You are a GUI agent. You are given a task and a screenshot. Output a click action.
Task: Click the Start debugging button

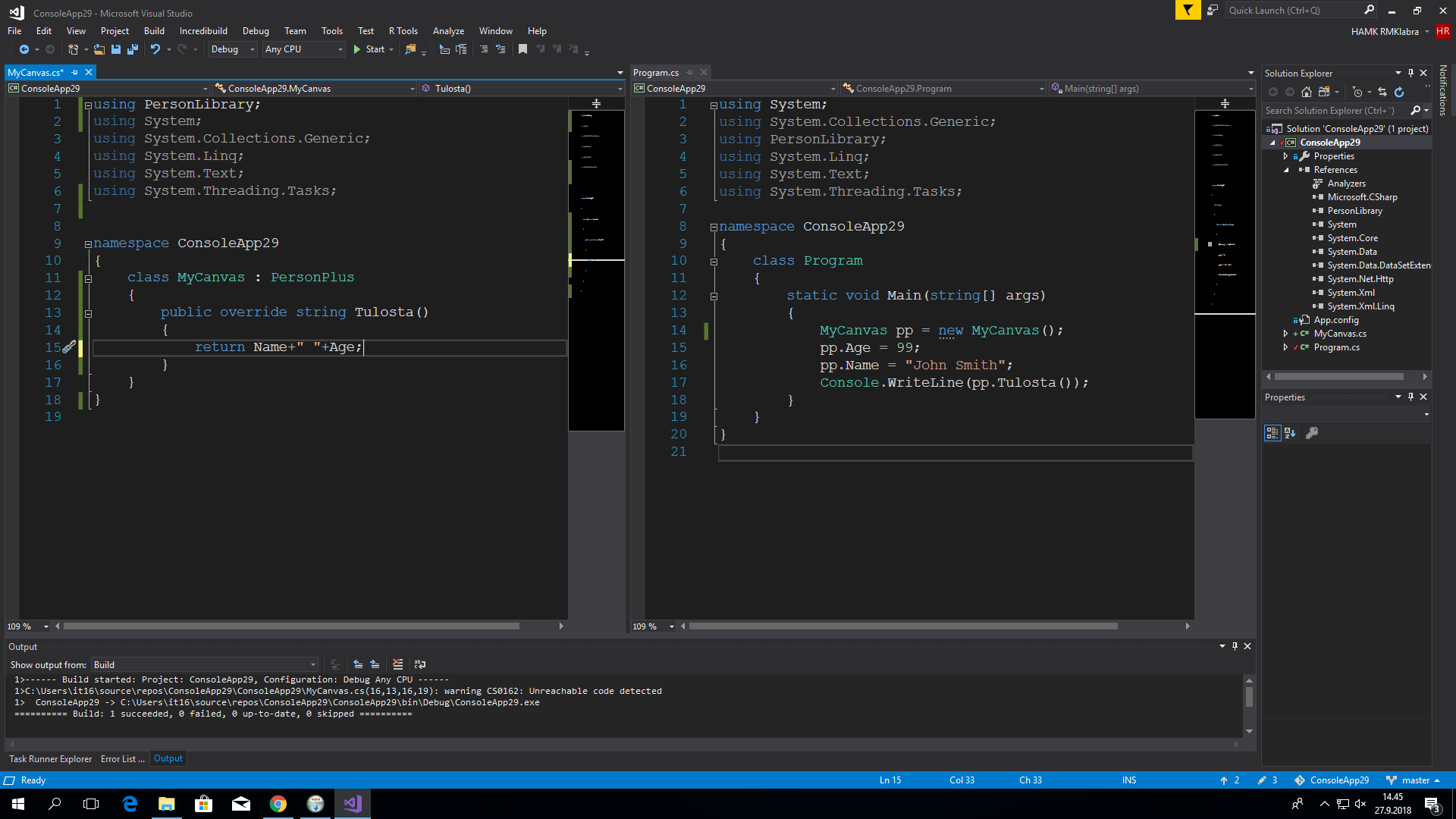(369, 49)
